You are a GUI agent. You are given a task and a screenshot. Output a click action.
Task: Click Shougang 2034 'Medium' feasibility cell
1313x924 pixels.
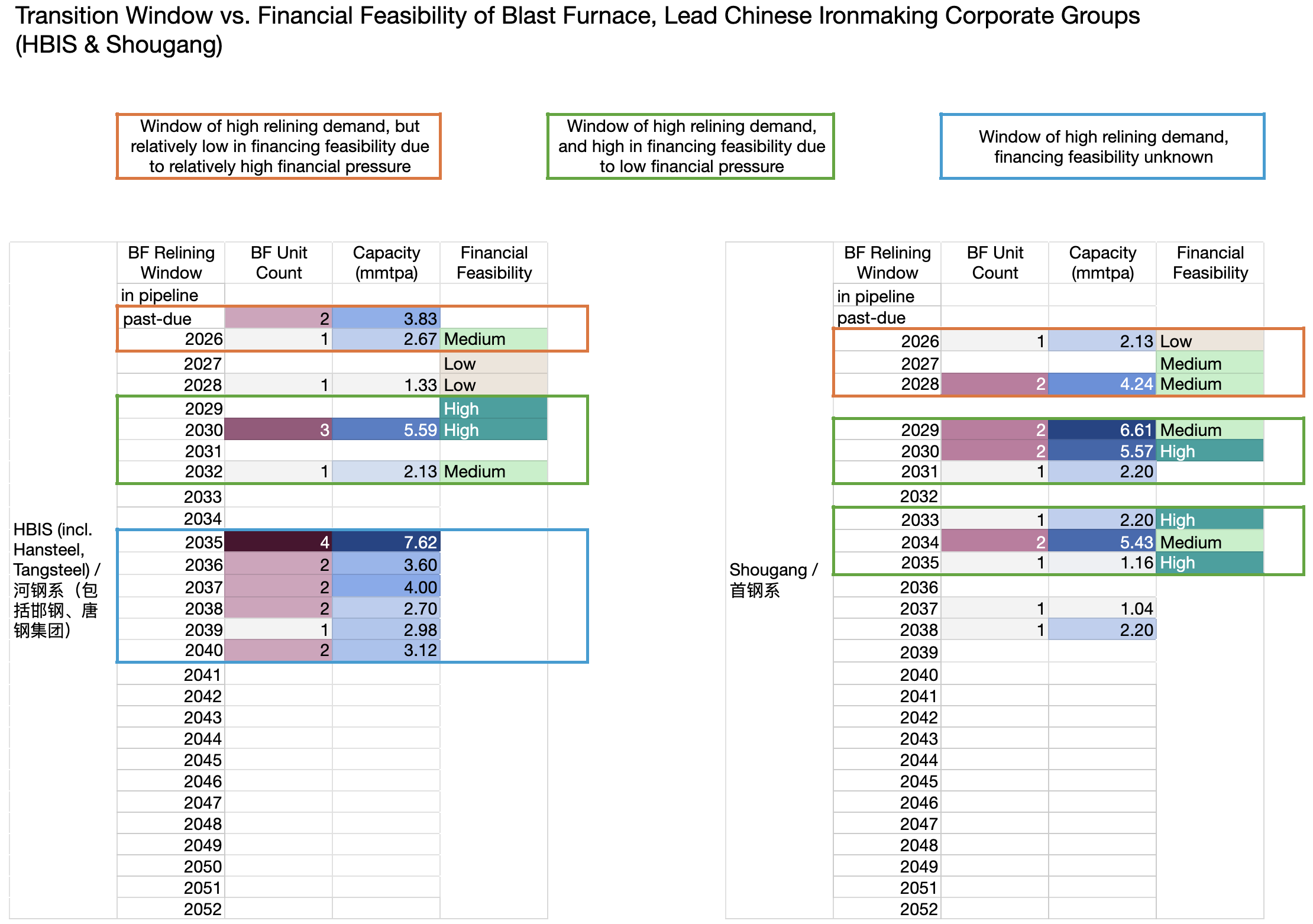pos(1210,542)
